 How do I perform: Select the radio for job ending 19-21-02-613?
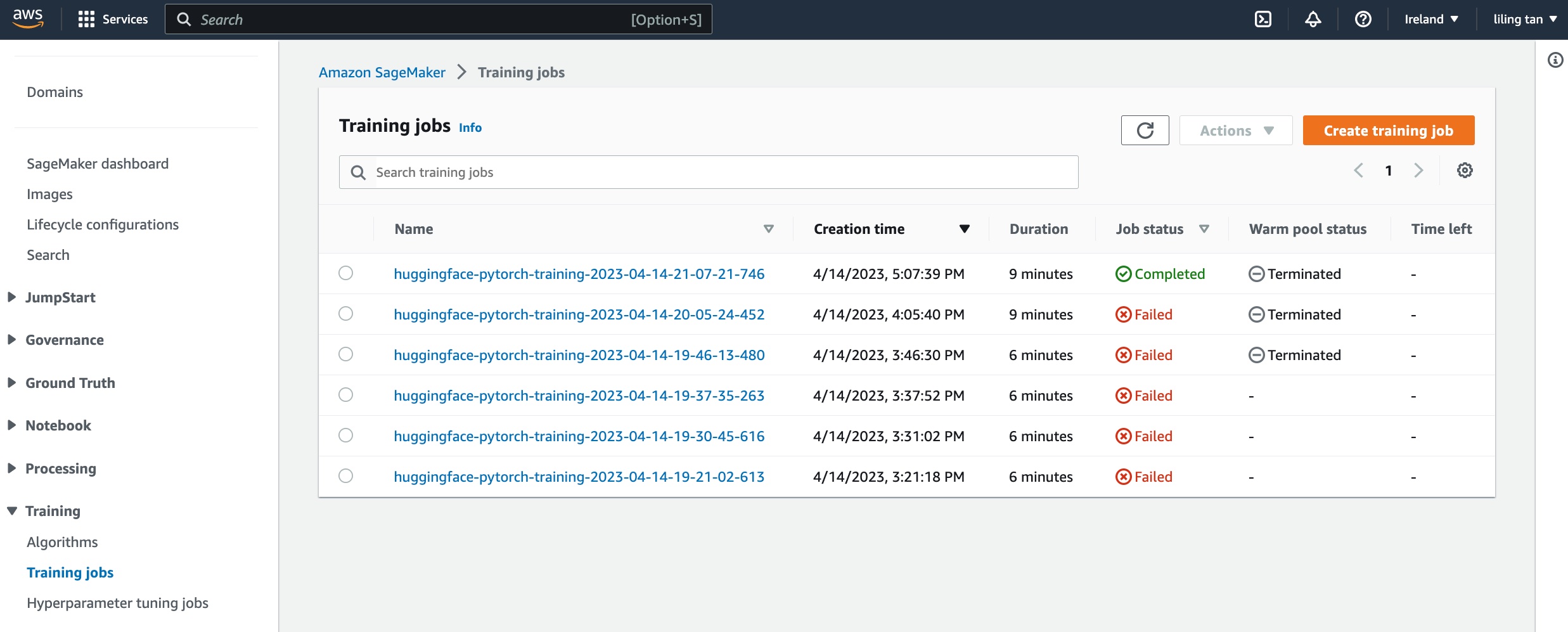345,476
